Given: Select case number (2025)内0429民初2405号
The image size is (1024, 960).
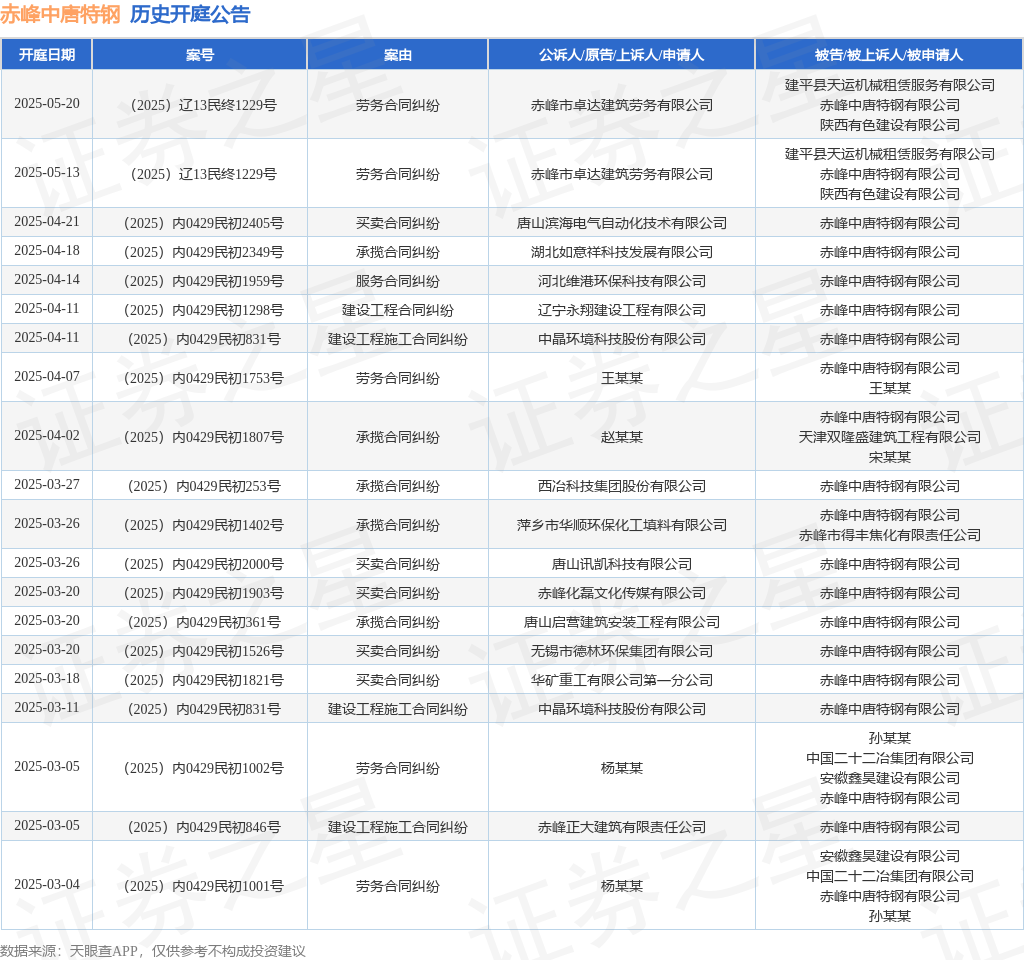Looking at the screenshot, I should click(x=204, y=223).
